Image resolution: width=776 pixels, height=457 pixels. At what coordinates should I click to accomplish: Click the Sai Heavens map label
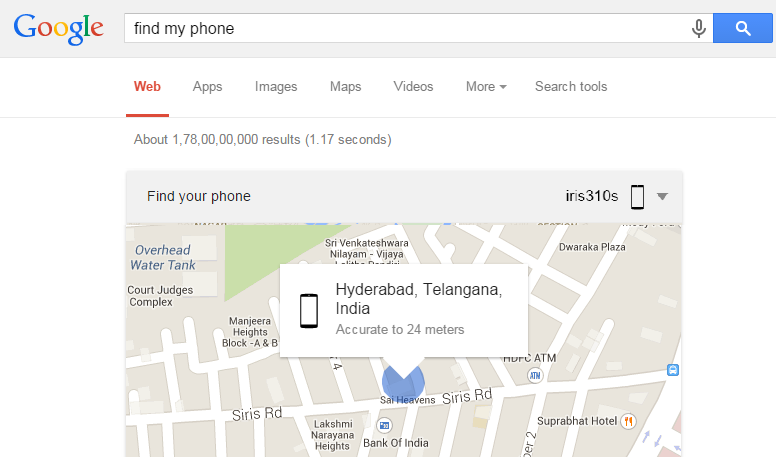tap(407, 400)
